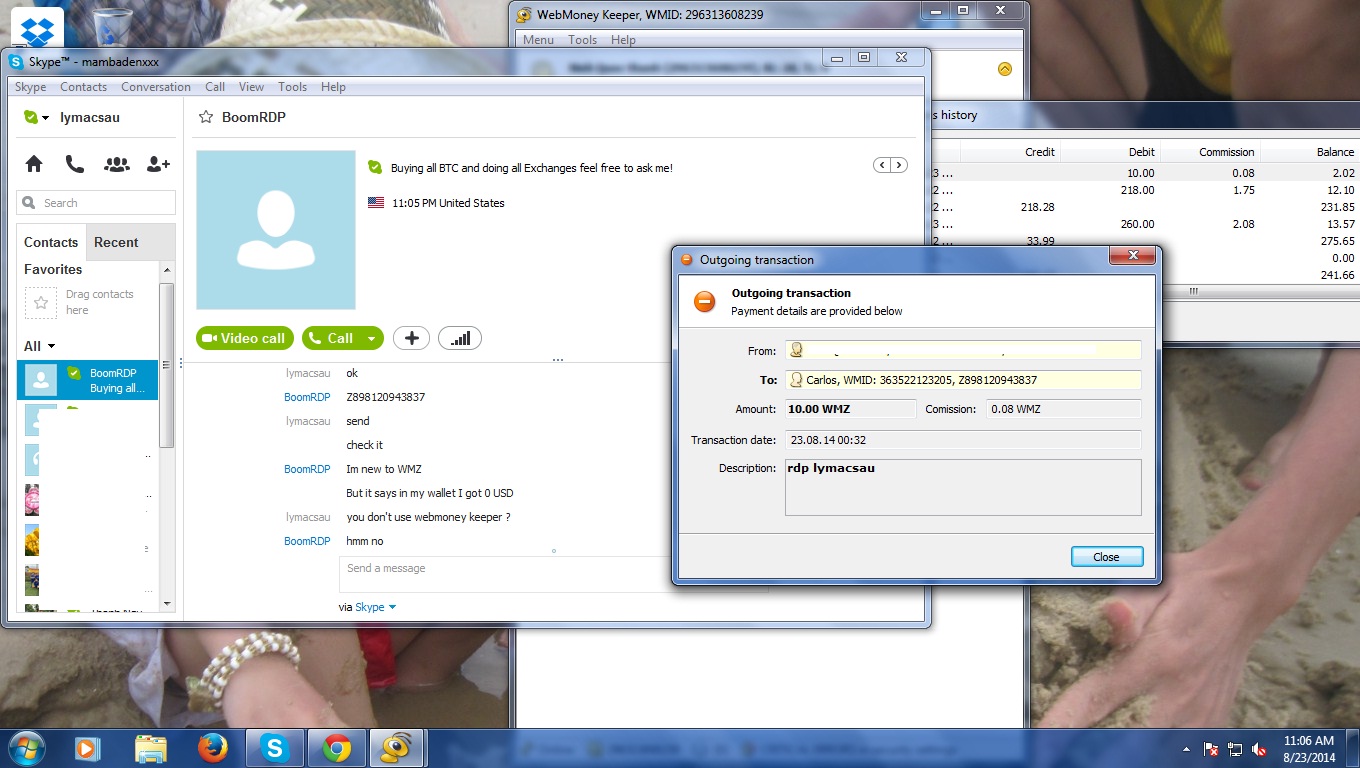The image size is (1360, 768).
Task: Show hidden system tray icons
Action: [x=1187, y=749]
